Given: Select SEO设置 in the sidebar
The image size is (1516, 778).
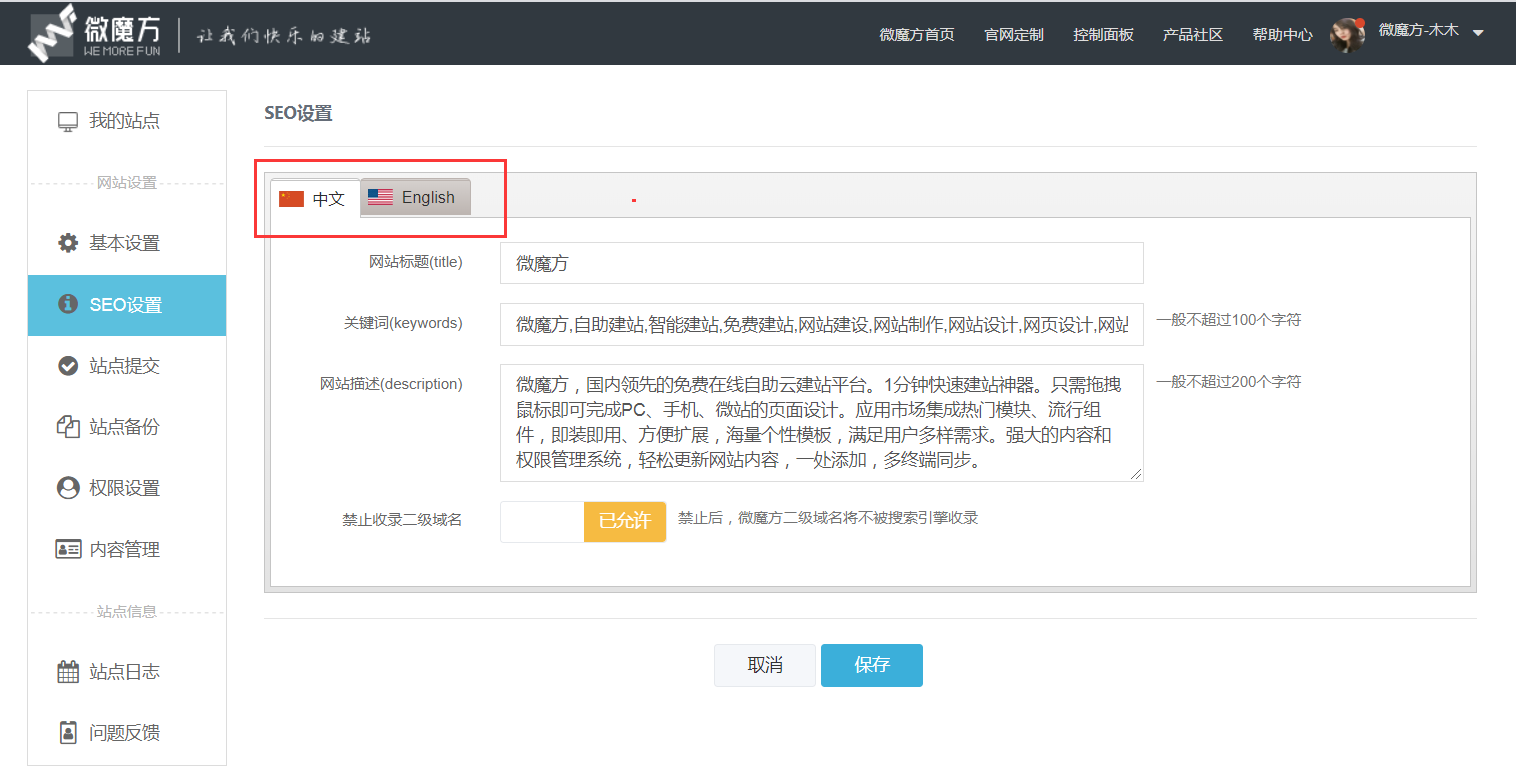Looking at the screenshot, I should (x=127, y=305).
